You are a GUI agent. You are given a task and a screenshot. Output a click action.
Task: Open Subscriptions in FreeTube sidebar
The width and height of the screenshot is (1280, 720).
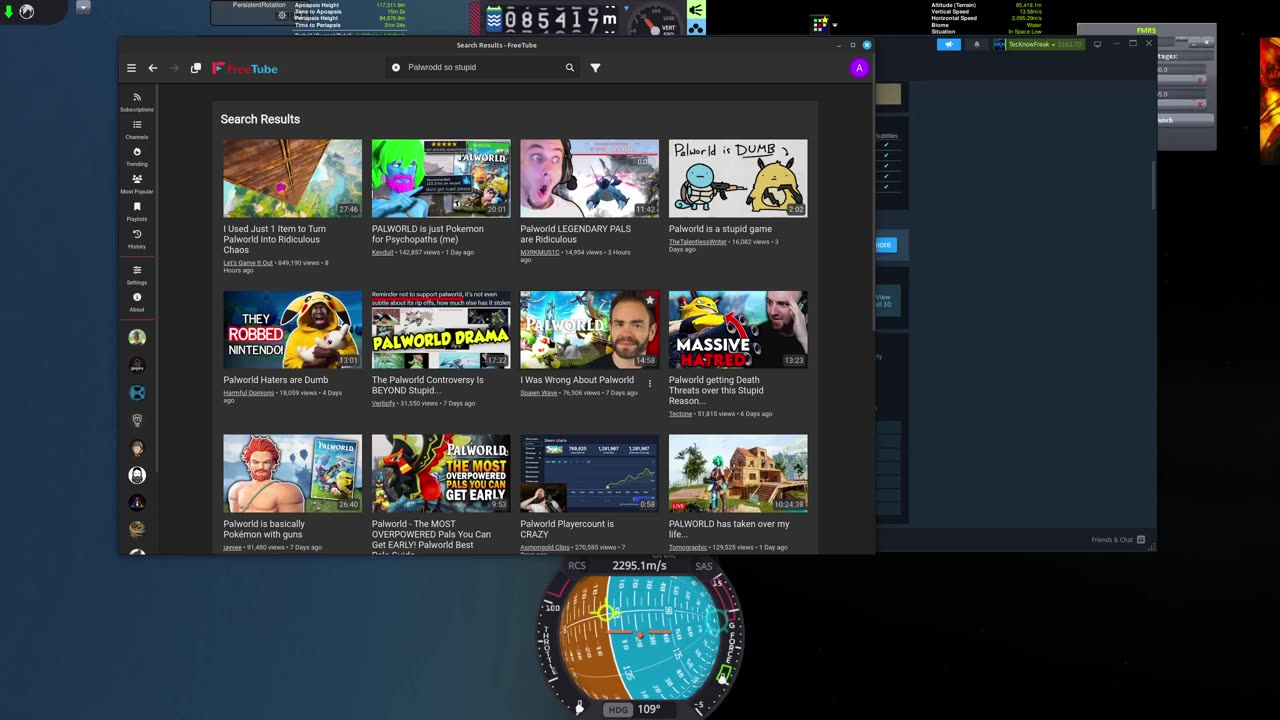[137, 102]
